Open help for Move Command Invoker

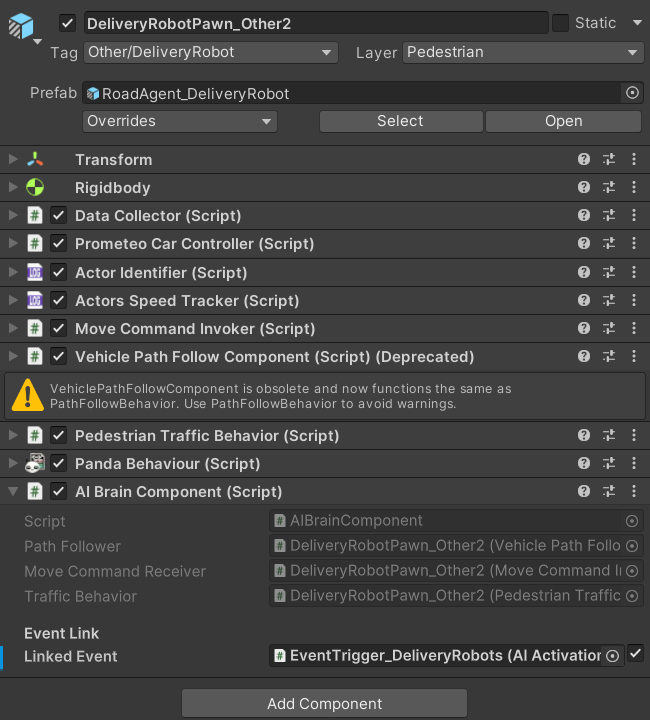pyautogui.click(x=583, y=328)
